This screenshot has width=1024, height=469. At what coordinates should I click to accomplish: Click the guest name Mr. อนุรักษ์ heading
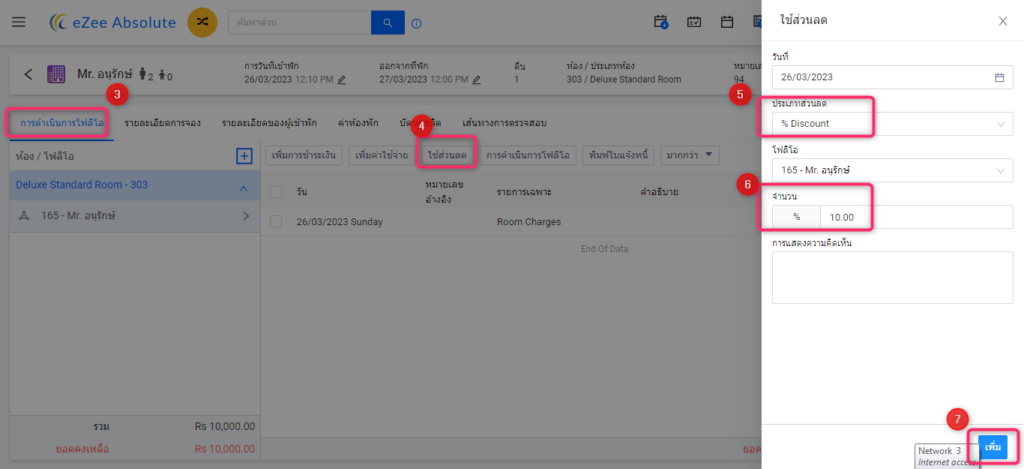[105, 74]
